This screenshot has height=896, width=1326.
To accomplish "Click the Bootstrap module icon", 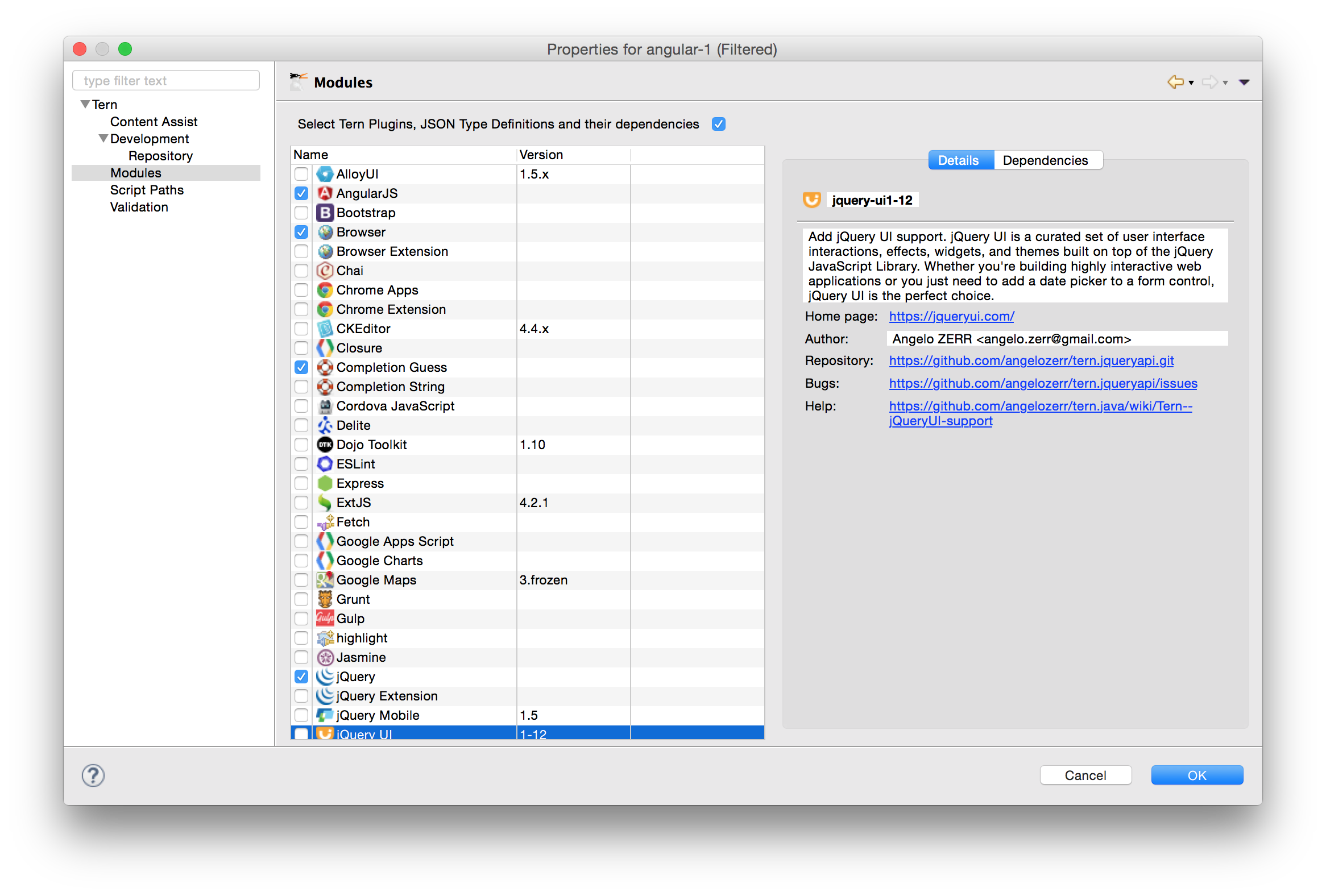I will pos(325,213).
